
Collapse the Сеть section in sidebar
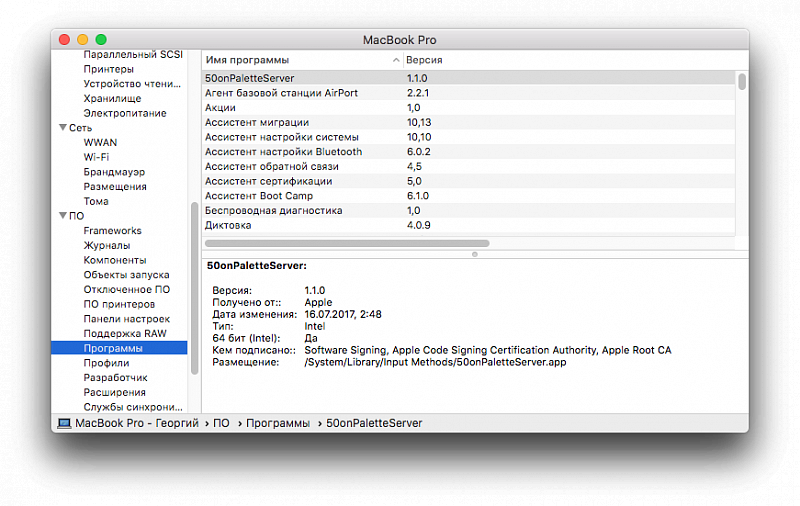point(63,128)
